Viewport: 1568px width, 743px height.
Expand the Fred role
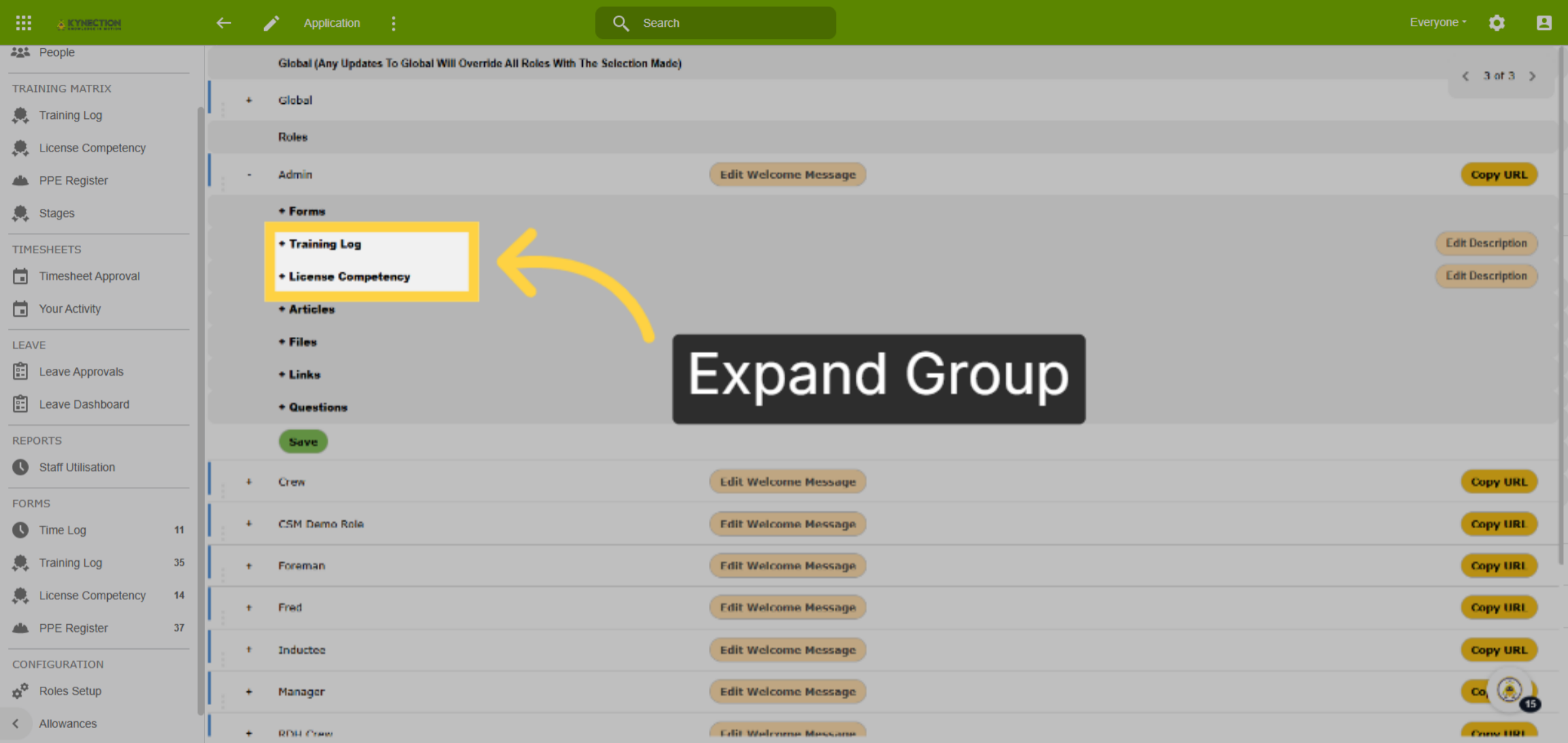249,607
